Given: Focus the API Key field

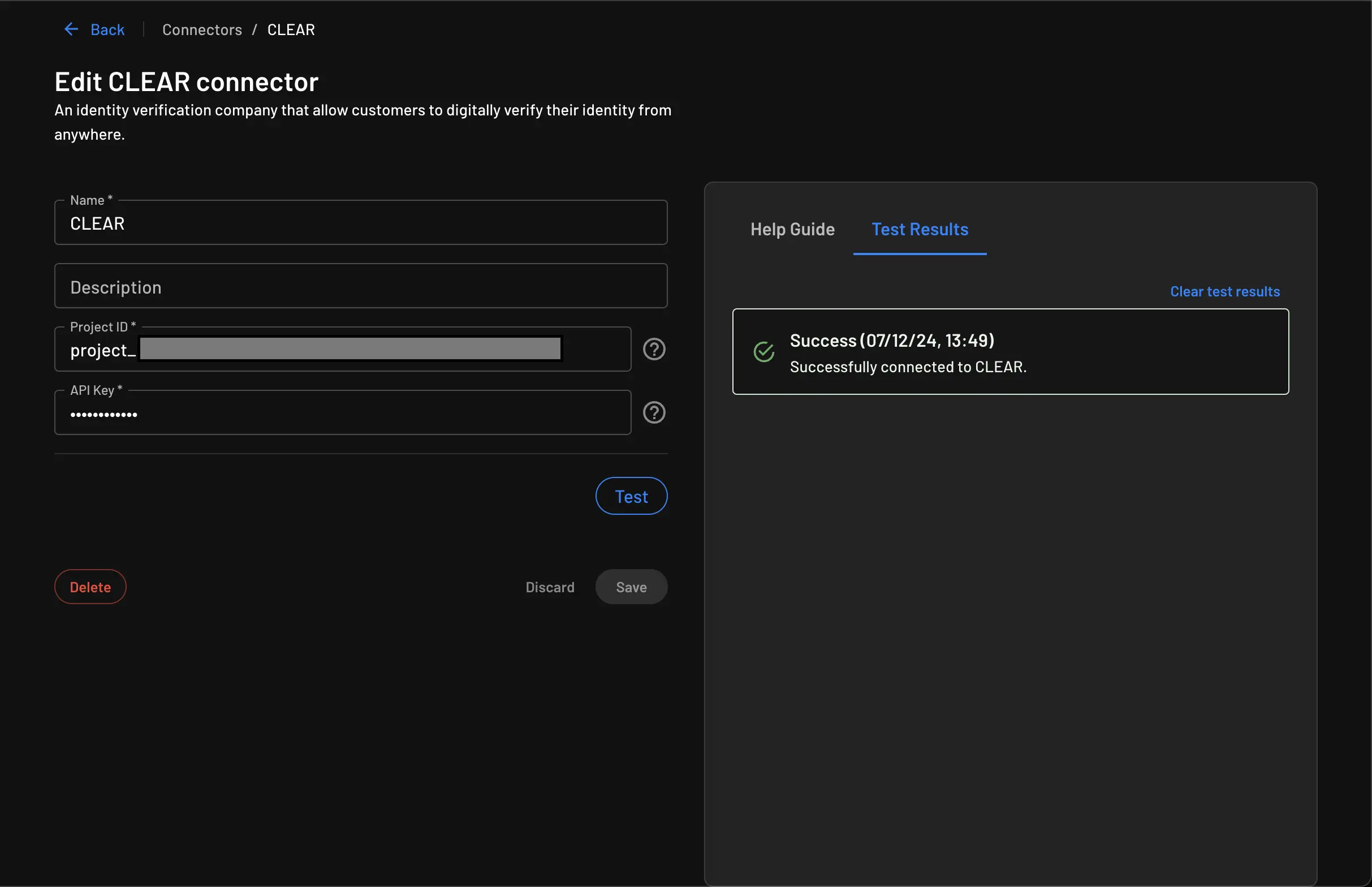Looking at the screenshot, I should click(x=343, y=413).
